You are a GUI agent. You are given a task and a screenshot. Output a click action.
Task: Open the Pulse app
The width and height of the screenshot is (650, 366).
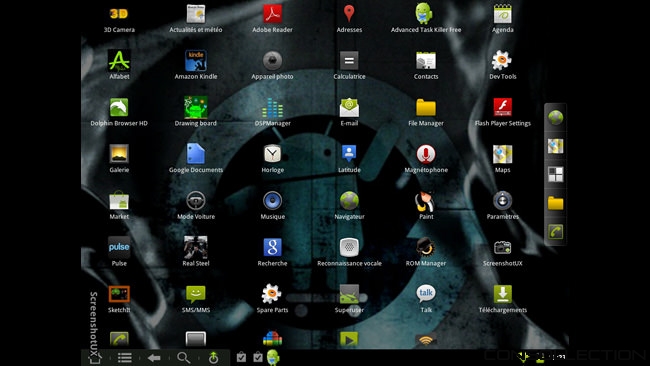pyautogui.click(x=119, y=252)
